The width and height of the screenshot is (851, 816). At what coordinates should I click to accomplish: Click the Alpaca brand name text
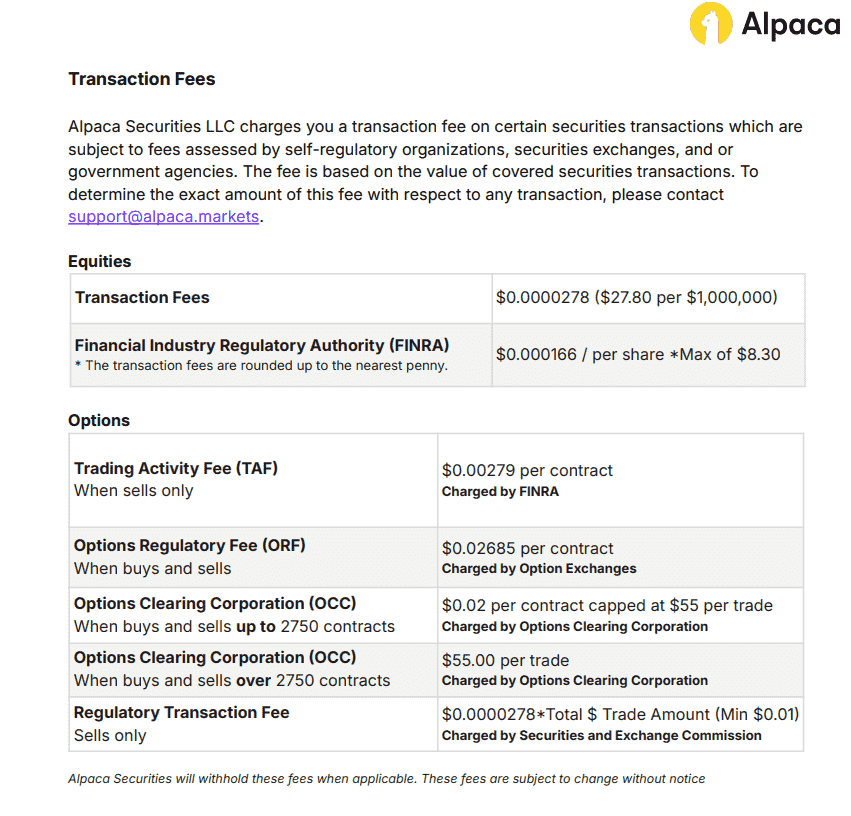791,24
